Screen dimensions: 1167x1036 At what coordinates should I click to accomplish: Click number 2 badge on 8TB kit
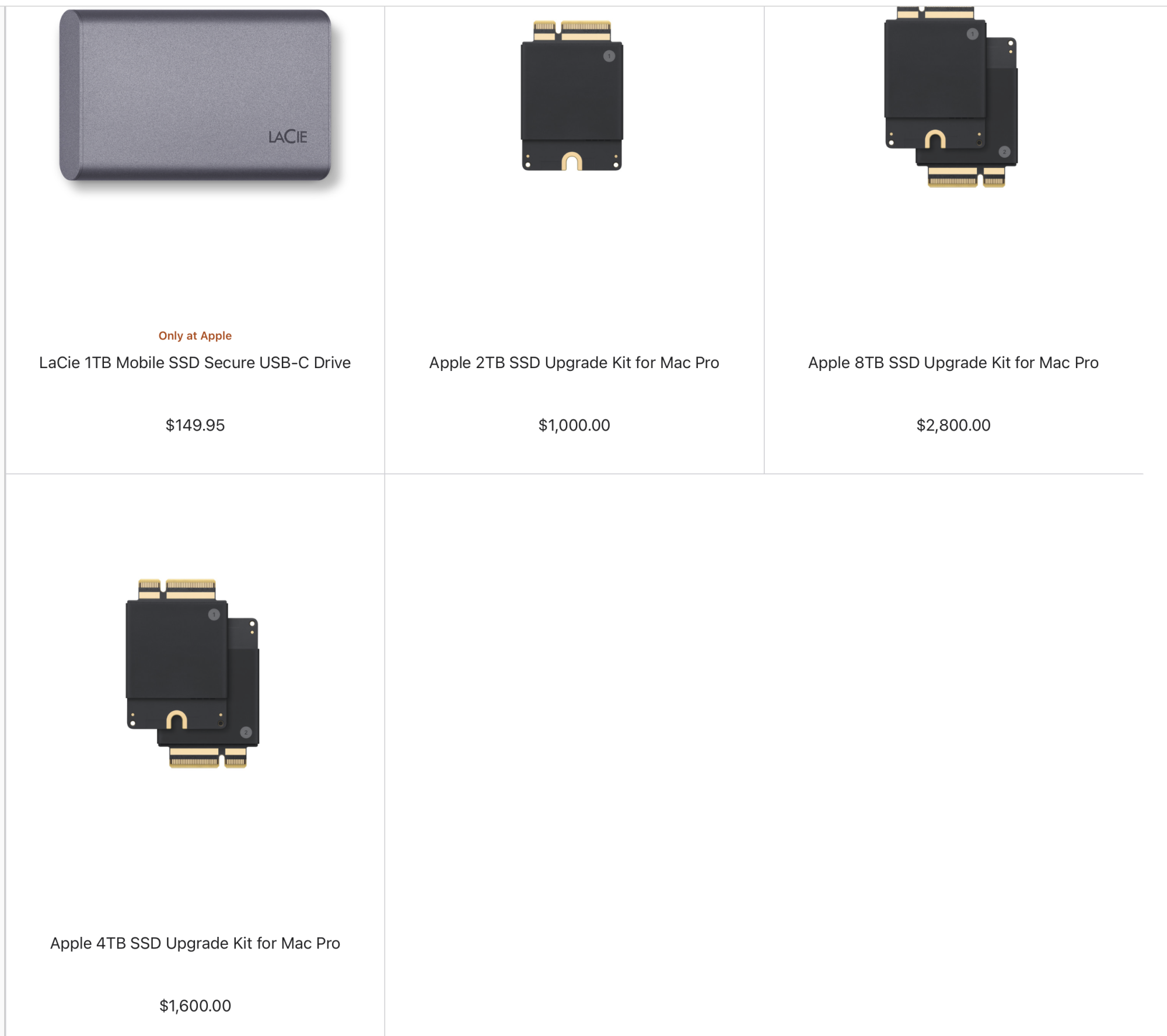1004,152
